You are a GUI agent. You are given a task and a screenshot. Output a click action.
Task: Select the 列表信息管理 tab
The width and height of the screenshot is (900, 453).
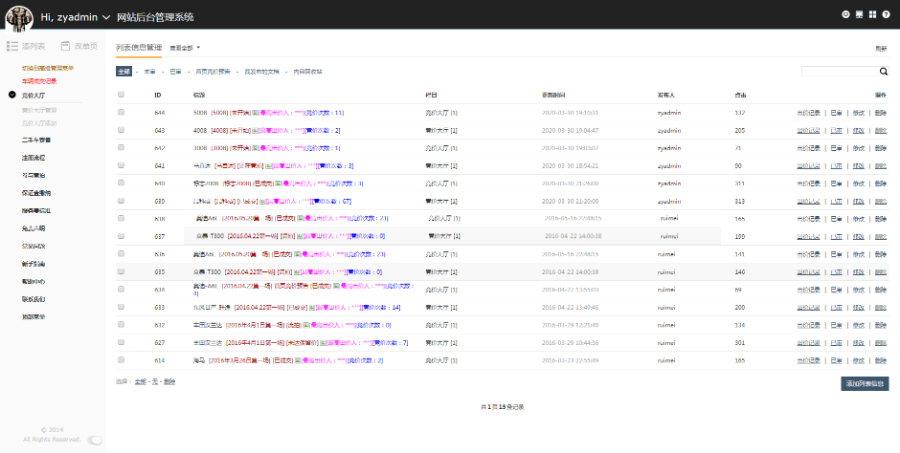coord(139,48)
